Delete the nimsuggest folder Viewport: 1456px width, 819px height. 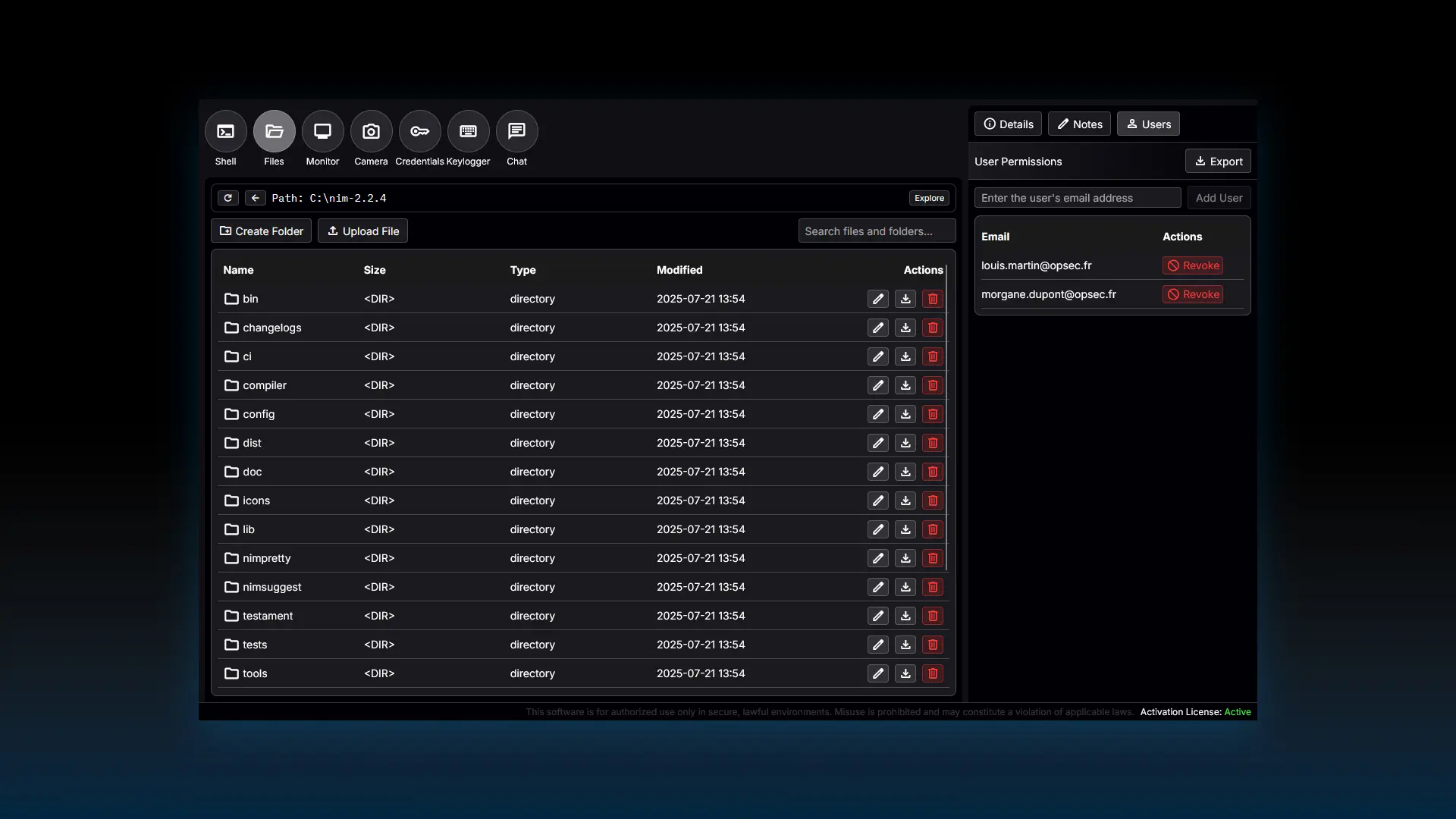point(932,587)
